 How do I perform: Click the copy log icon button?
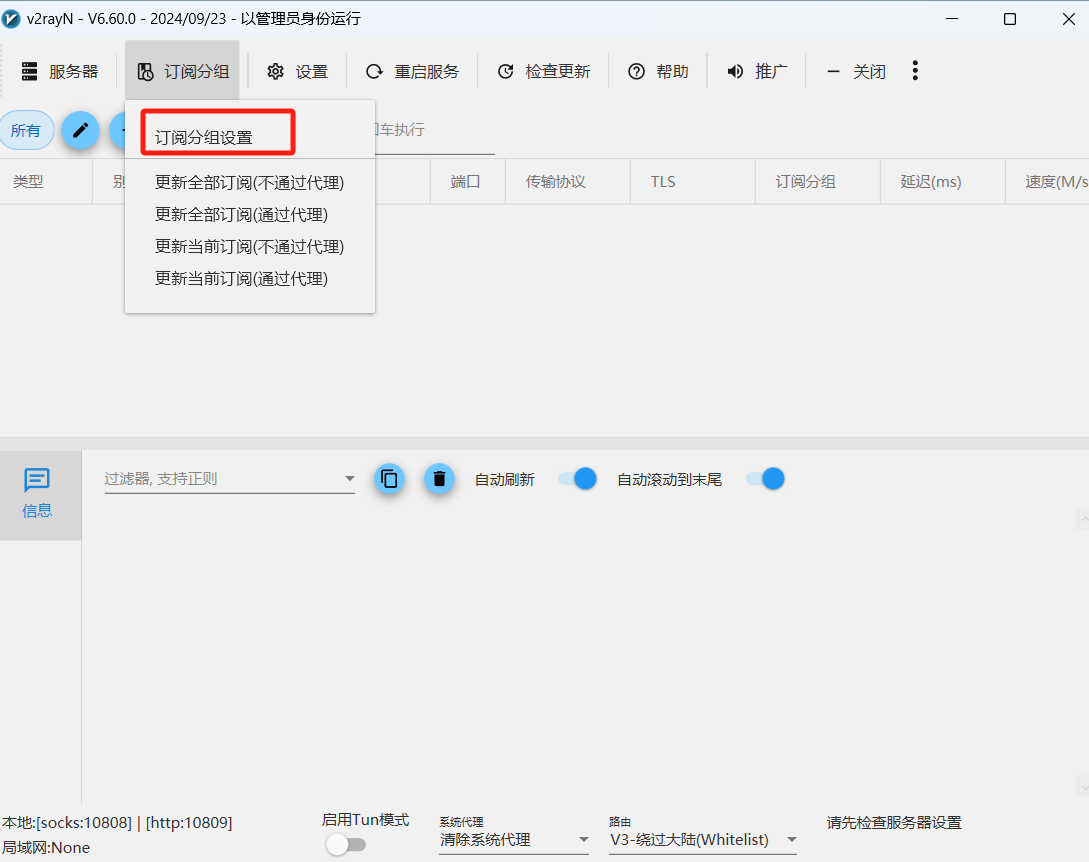click(x=390, y=479)
